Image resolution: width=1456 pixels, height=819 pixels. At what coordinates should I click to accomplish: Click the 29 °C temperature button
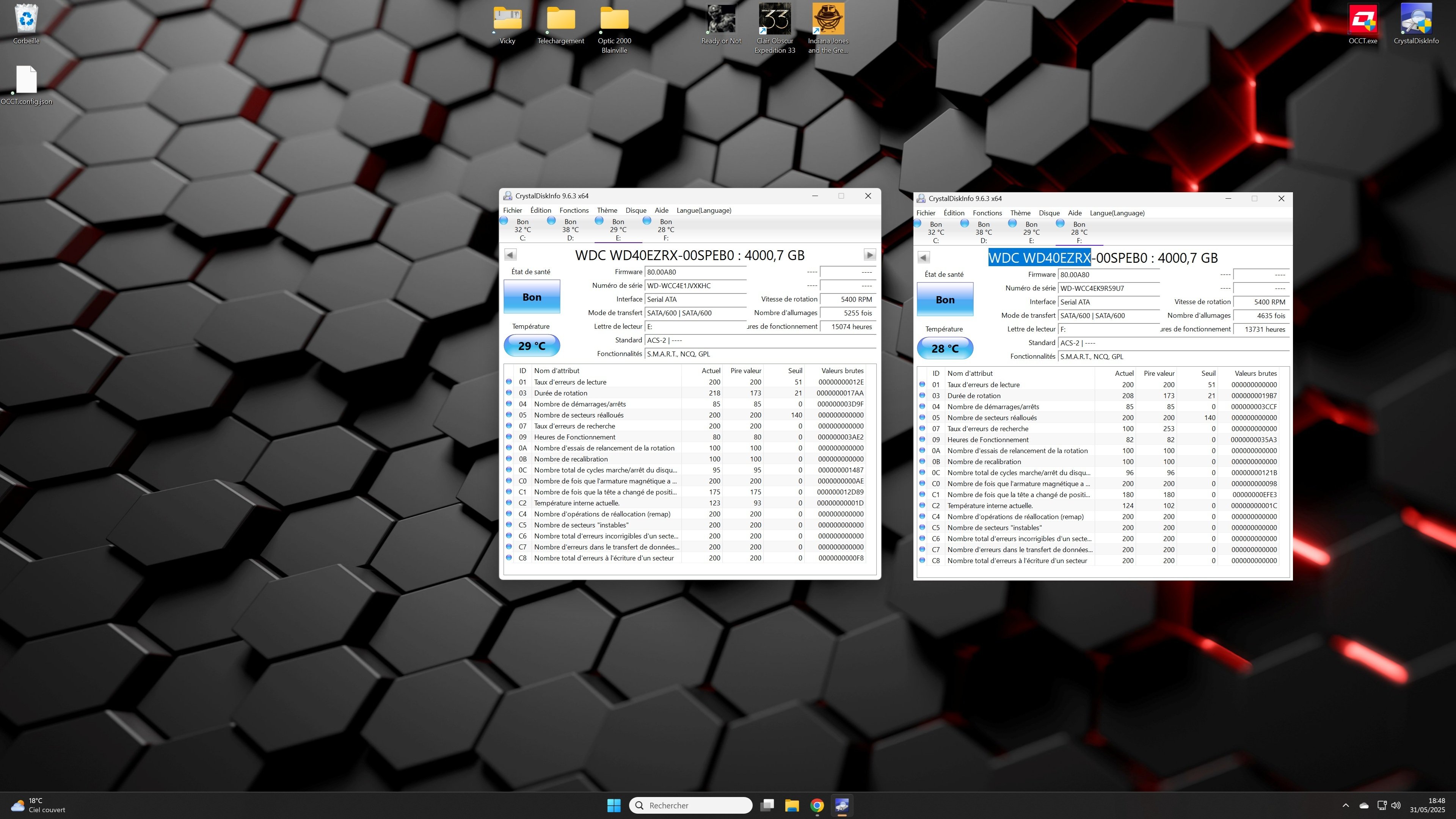point(531,345)
